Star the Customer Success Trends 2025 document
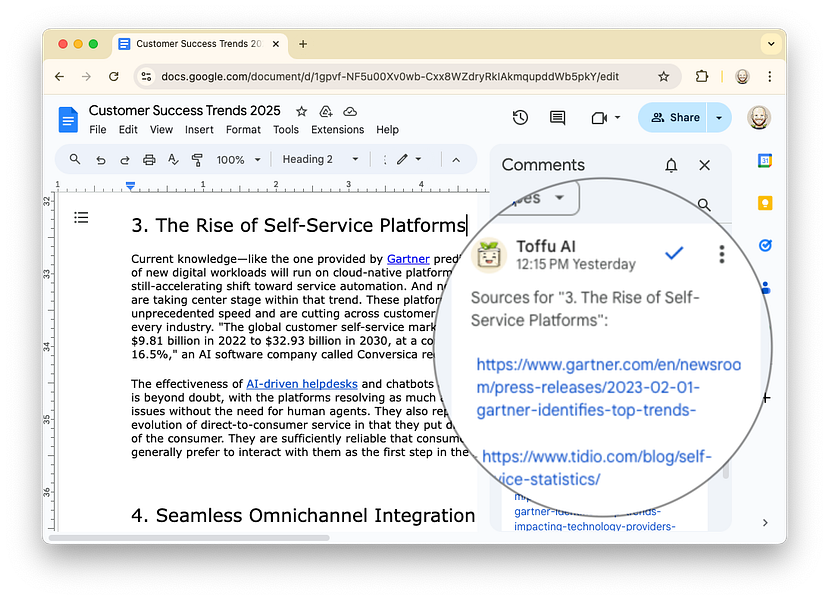 coord(301,111)
